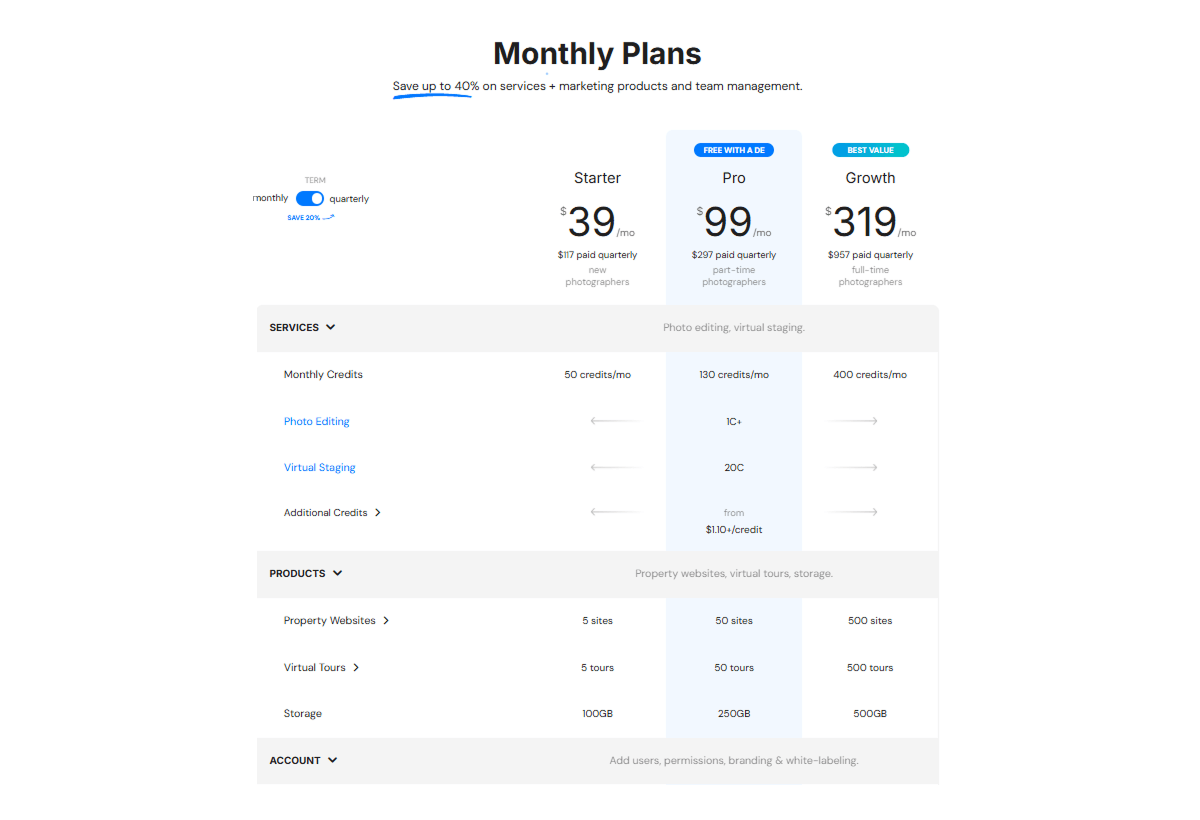The height and width of the screenshot is (820, 1200).
Task: Click the Property Websites right chevron
Action: tap(386, 621)
